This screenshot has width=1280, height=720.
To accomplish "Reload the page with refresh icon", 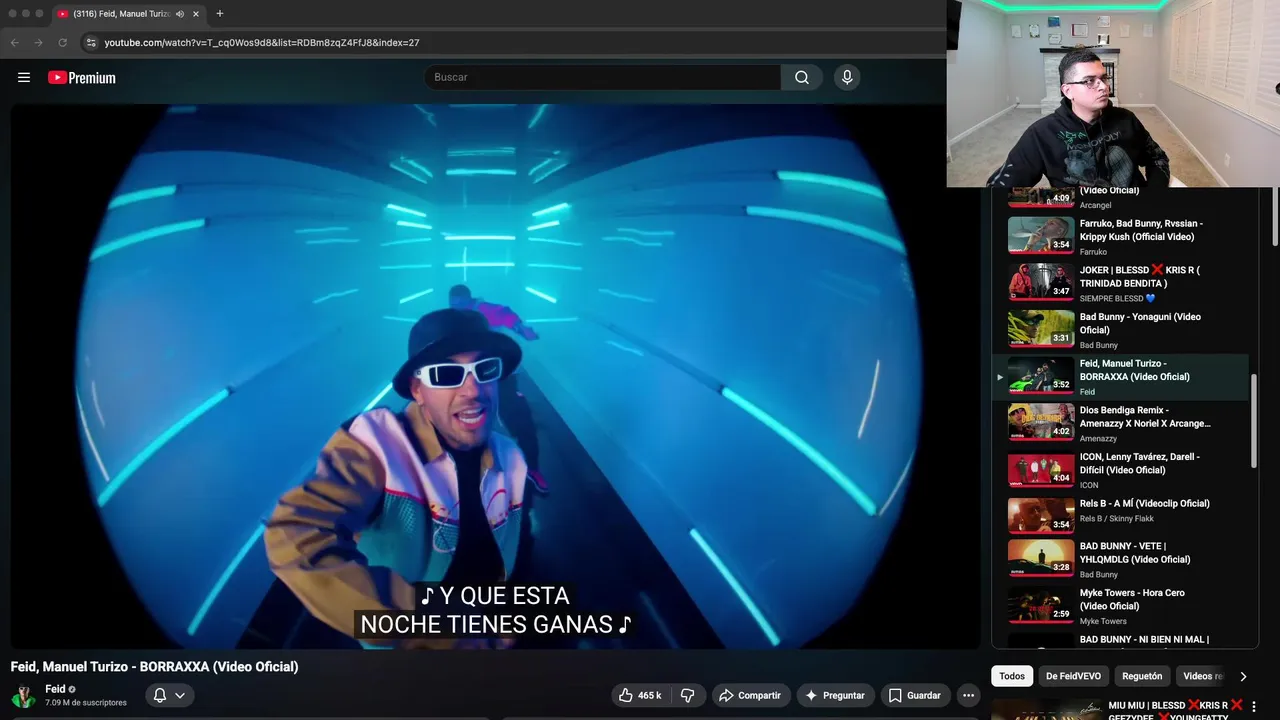I will click(x=62, y=43).
